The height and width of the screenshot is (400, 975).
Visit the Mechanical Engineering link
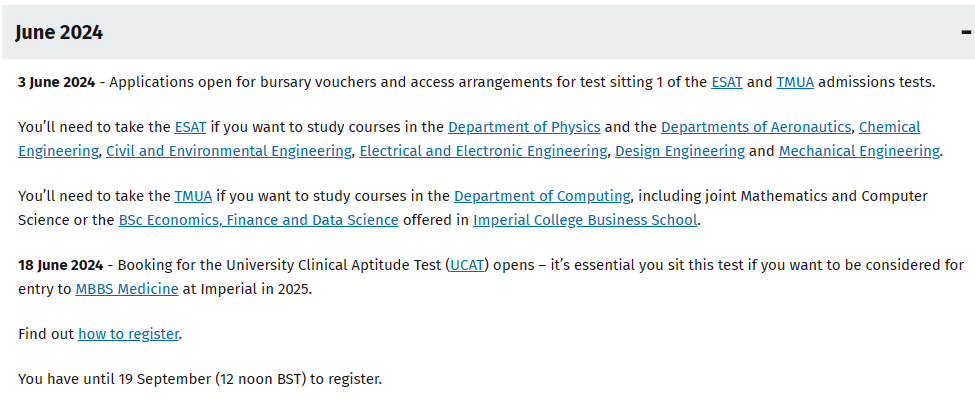[859, 151]
